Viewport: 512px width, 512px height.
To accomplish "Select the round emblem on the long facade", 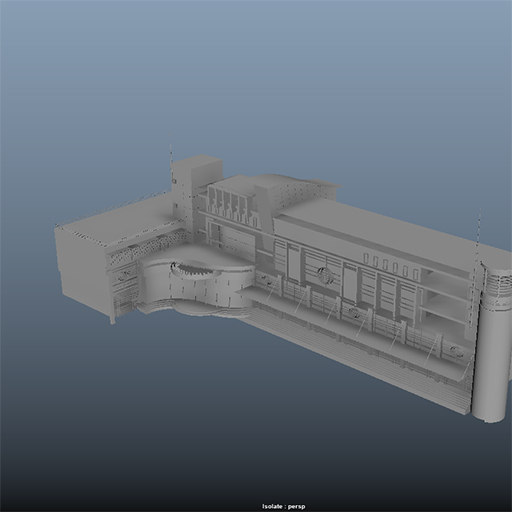I will [x=325, y=275].
